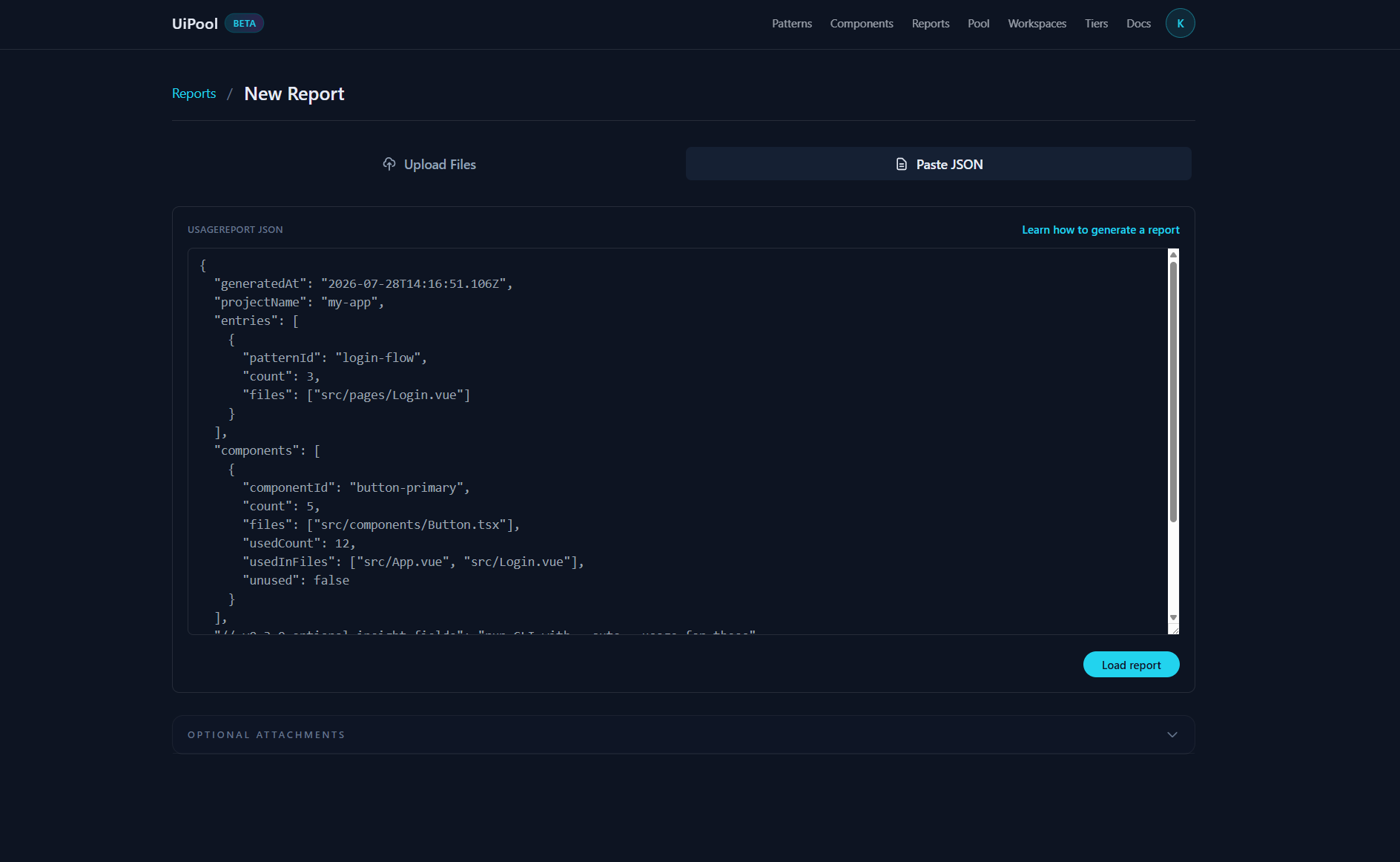Click the "components": [ line
The width and height of the screenshot is (1400, 862).
click(268, 450)
